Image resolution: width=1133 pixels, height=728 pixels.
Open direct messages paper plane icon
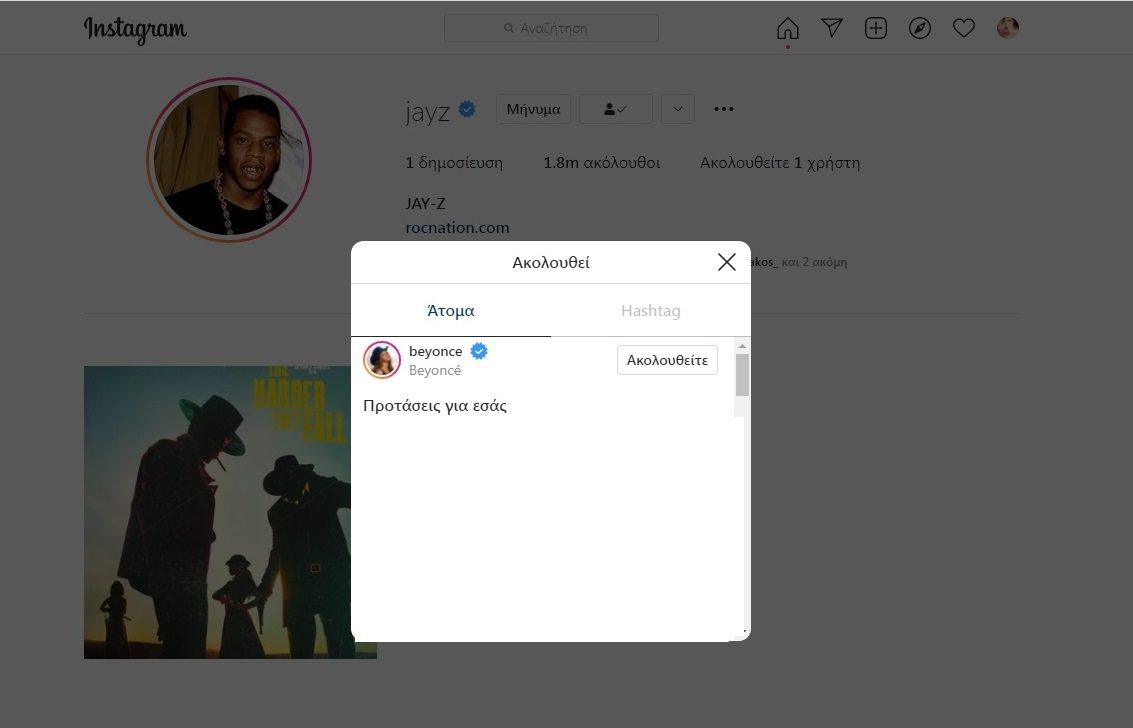pos(832,28)
